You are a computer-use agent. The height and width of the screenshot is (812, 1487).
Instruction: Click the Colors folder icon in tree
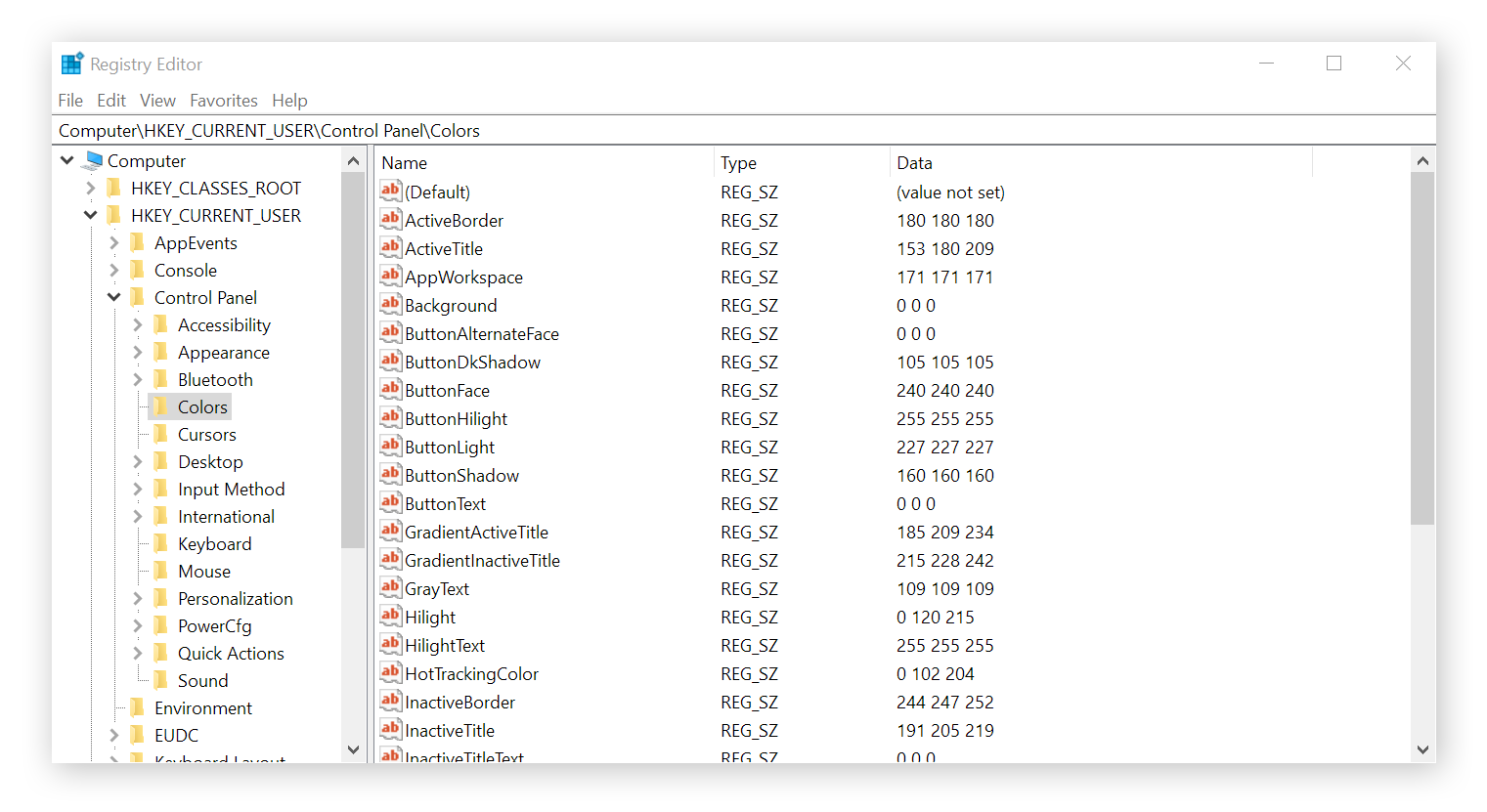click(161, 406)
